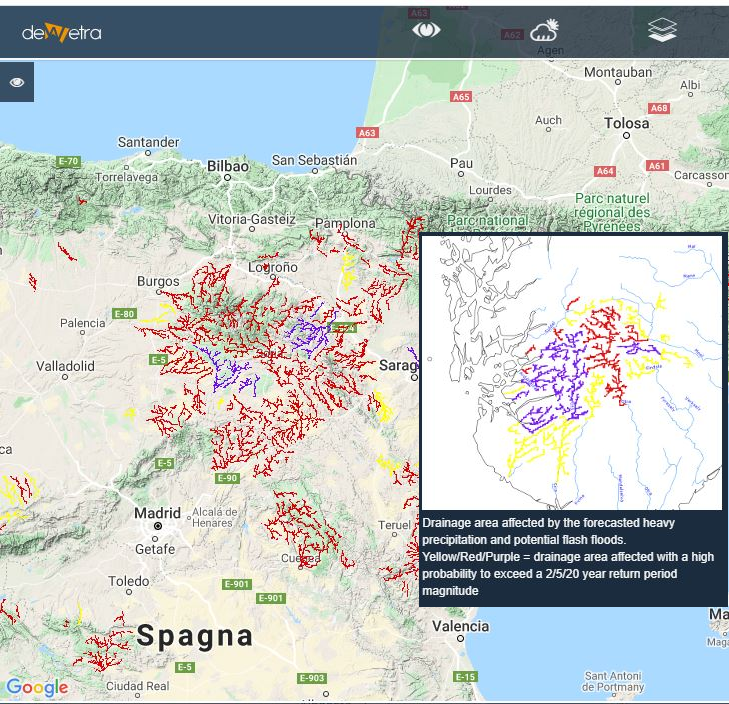Click the Tolosa city label
Viewport: 729px width, 704px height.
626,124
